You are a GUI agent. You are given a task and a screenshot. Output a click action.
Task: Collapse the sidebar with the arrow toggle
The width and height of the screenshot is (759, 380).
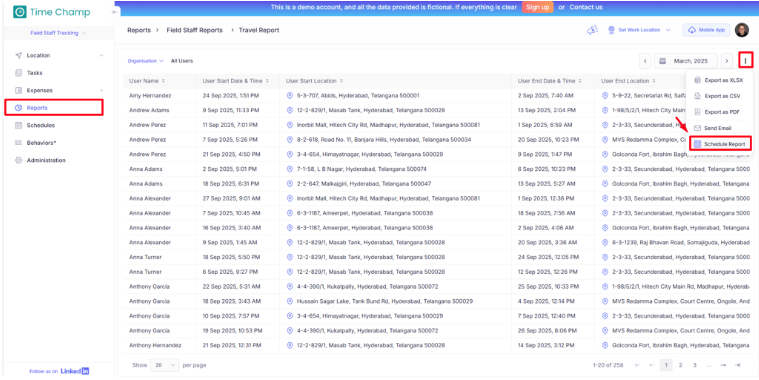click(114, 13)
